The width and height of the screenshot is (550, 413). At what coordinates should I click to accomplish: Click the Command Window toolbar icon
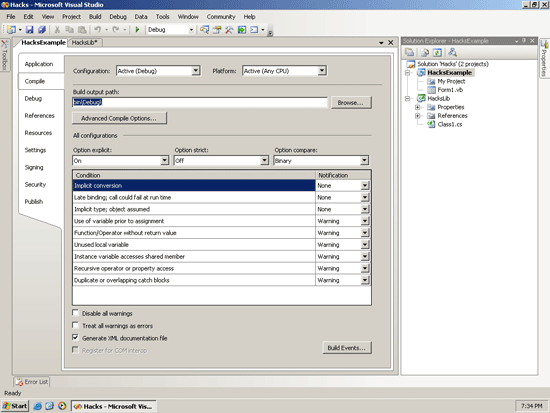(254, 30)
